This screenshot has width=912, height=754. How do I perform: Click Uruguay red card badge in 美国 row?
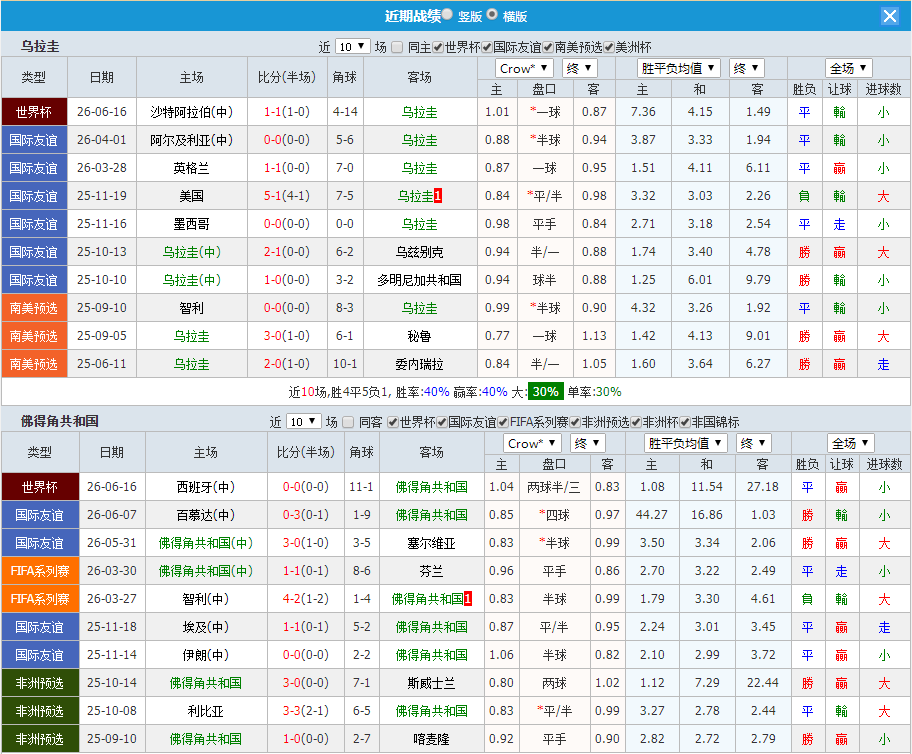click(438, 196)
